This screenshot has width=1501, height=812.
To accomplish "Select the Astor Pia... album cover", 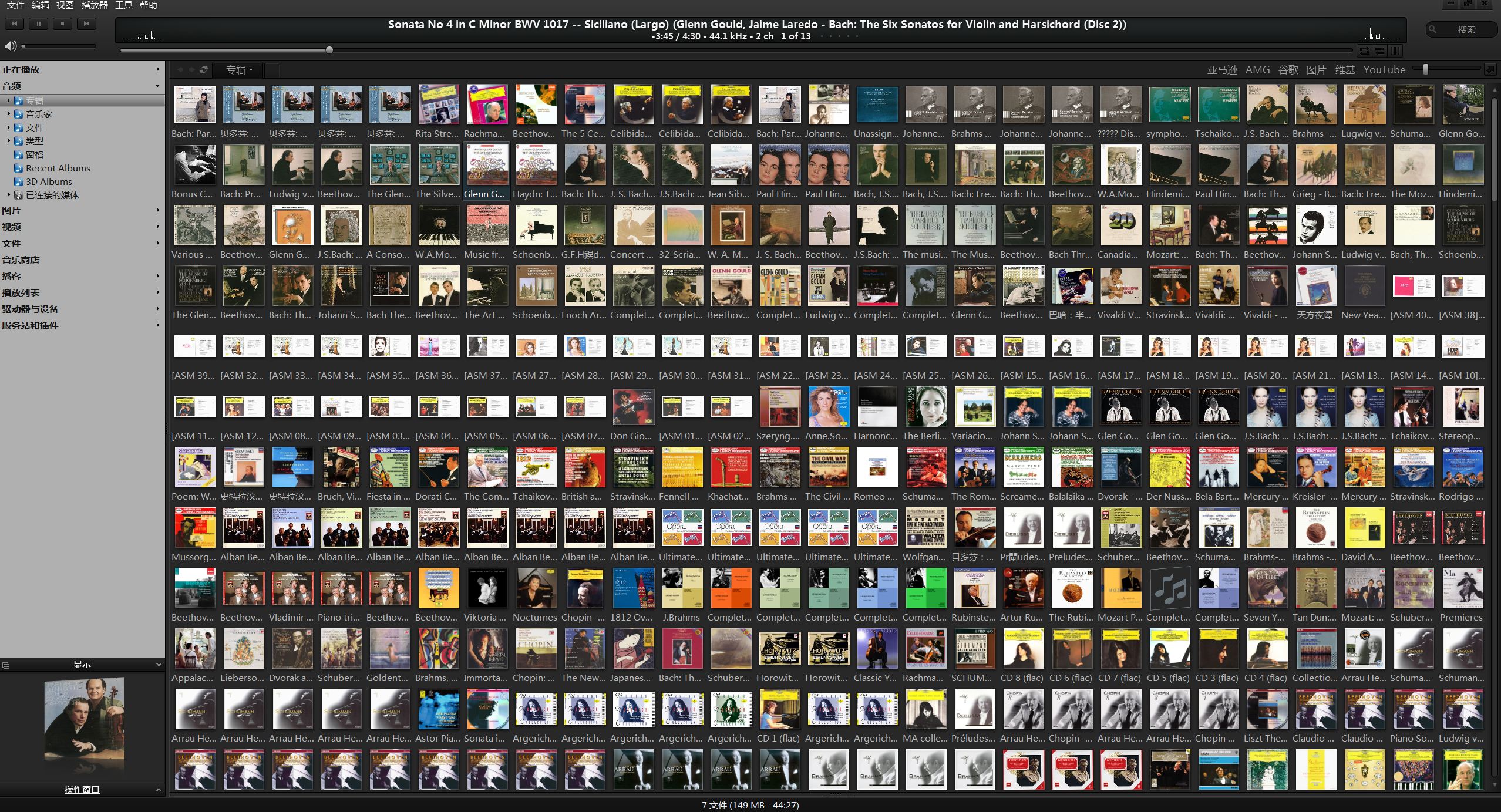I will click(439, 709).
